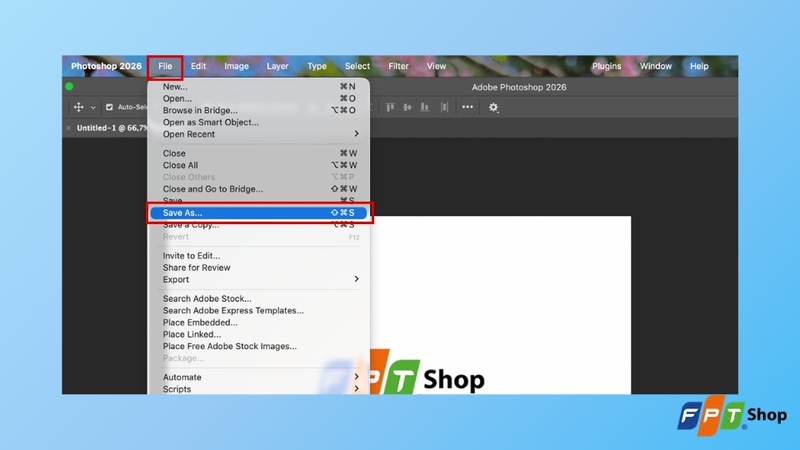Choose Close from the File menu

(259, 153)
